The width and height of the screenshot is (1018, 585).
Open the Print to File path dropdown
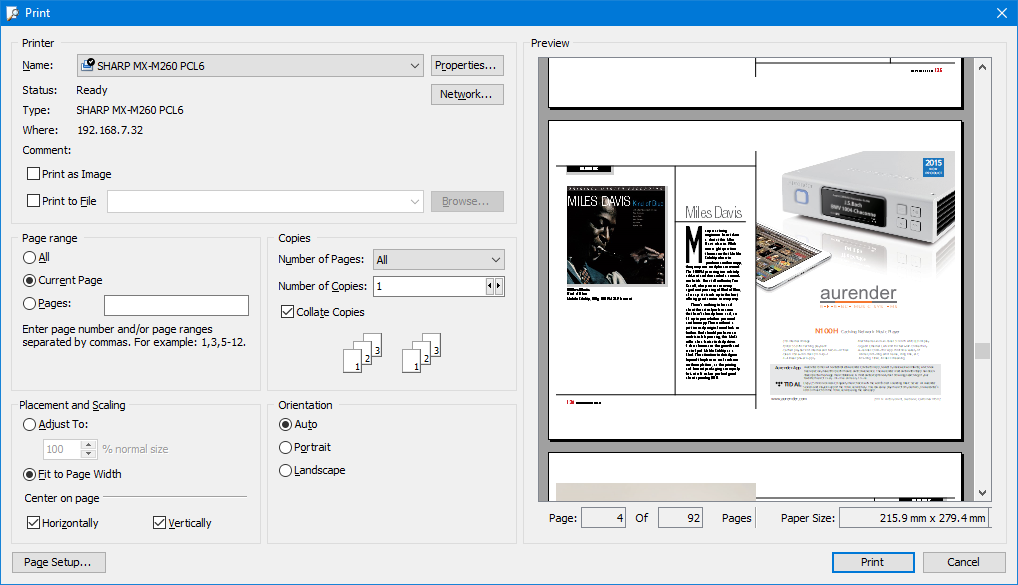pos(415,201)
